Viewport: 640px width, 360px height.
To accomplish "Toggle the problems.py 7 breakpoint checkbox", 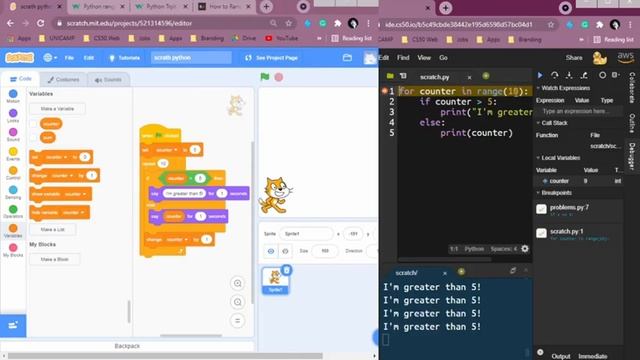I will point(541,209).
